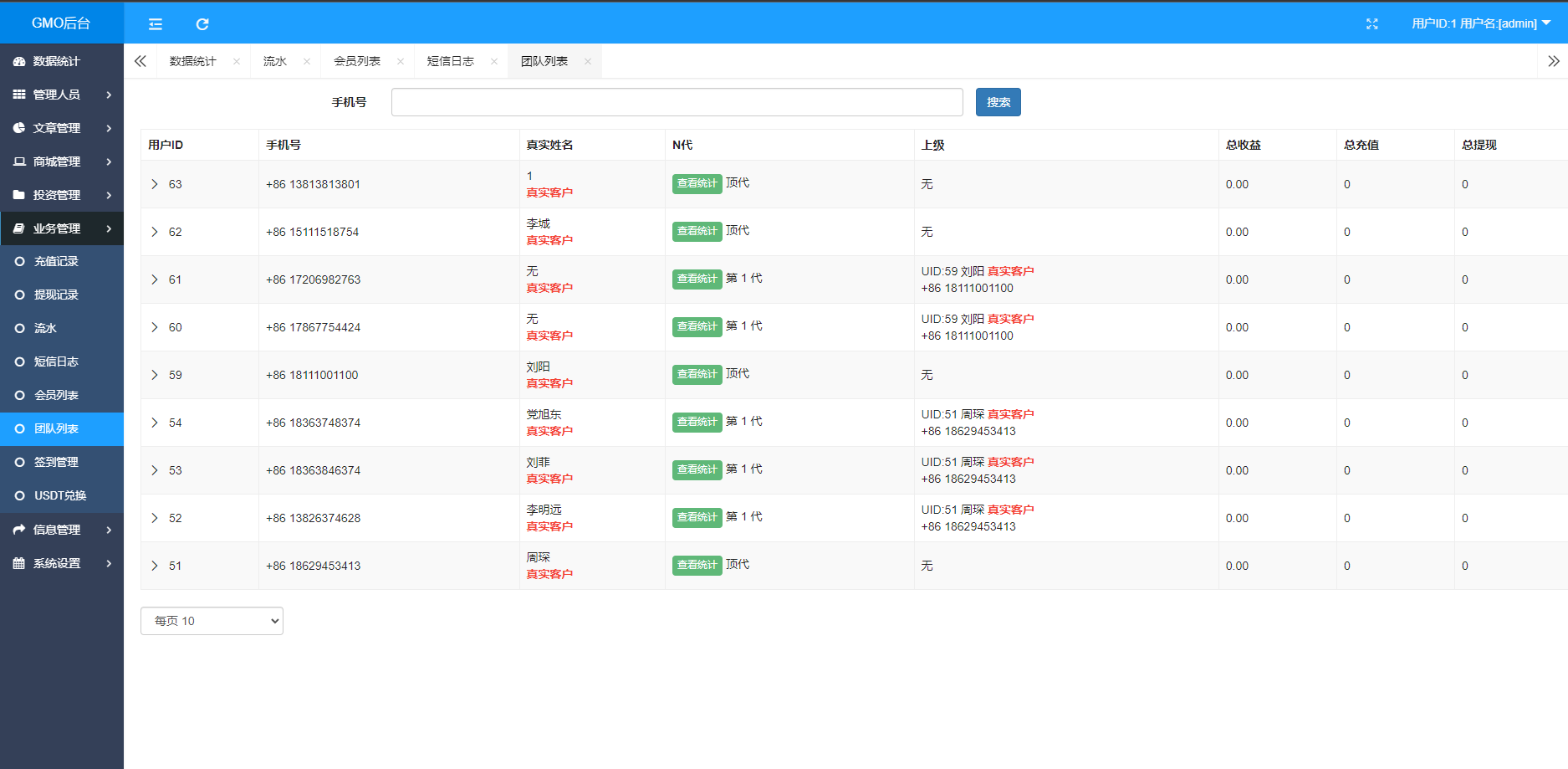Expand the 文章管理 sidebar menu

click(x=62, y=128)
